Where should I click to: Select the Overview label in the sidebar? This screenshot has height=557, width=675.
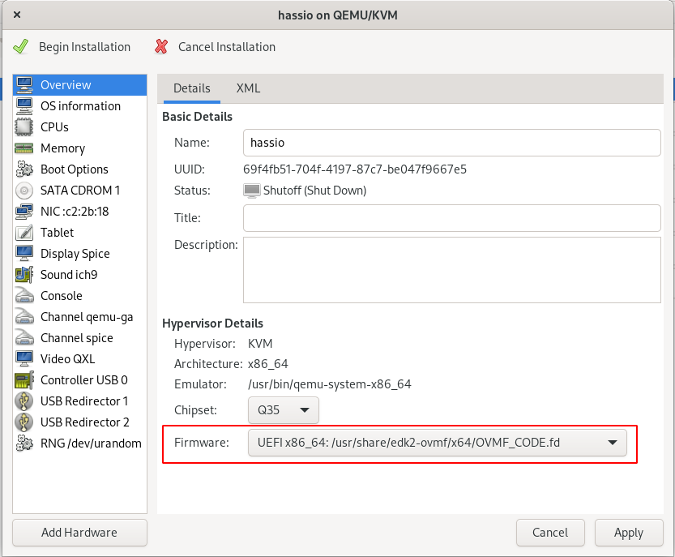coord(66,85)
